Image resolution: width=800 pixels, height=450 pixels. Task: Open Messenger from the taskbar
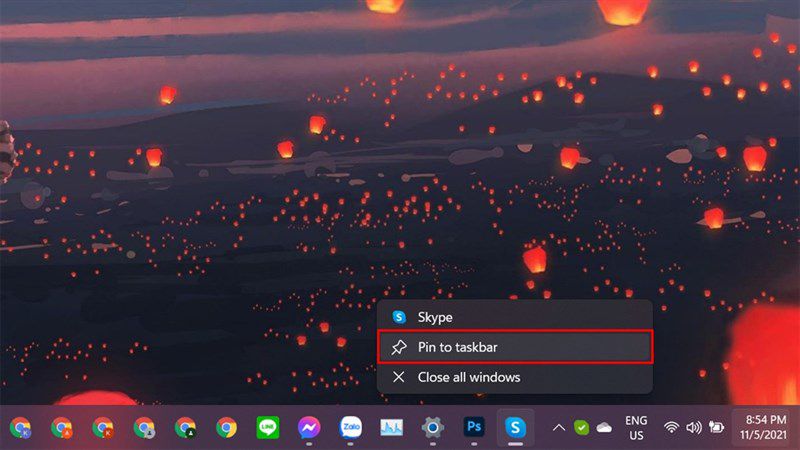[309, 428]
